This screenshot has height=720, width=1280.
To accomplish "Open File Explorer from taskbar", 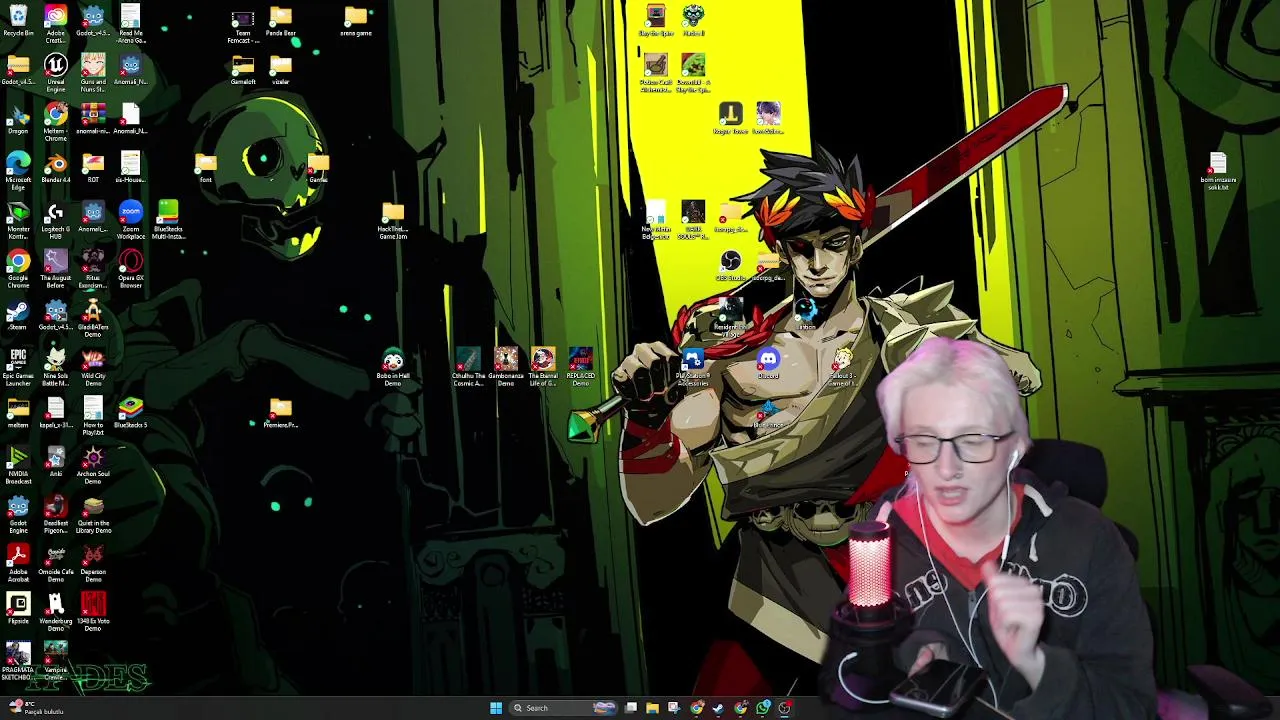I will [652, 708].
